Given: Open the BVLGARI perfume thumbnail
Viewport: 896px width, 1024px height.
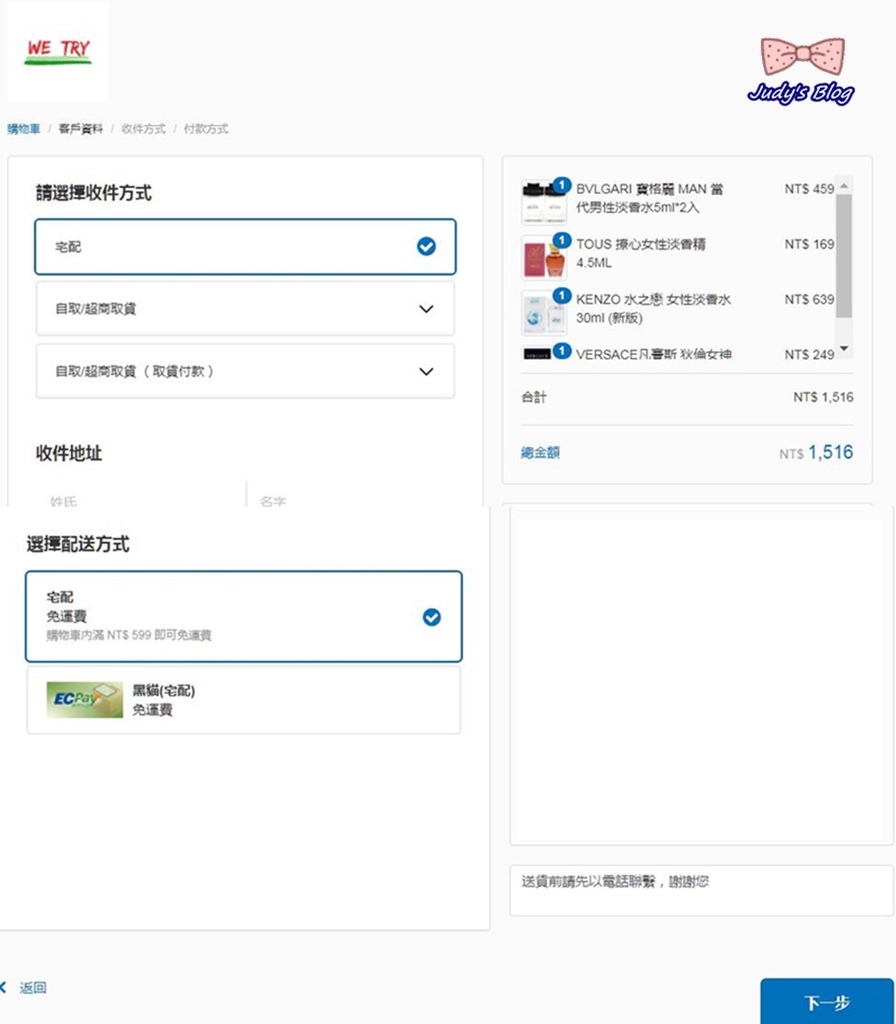Looking at the screenshot, I should [544, 202].
